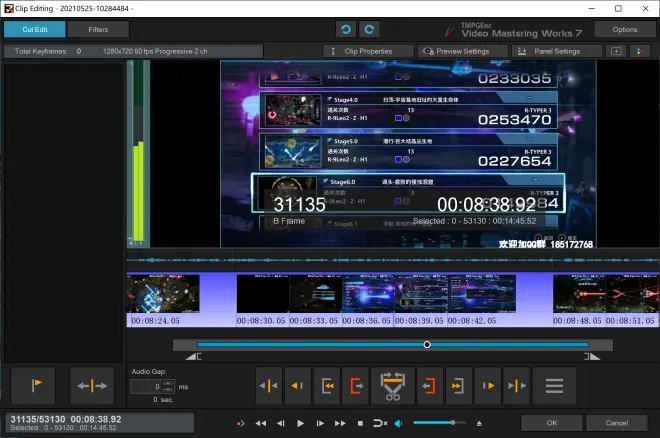Decrease Audio Gap with down stepper arrow
The image size is (660, 438).
168,390
